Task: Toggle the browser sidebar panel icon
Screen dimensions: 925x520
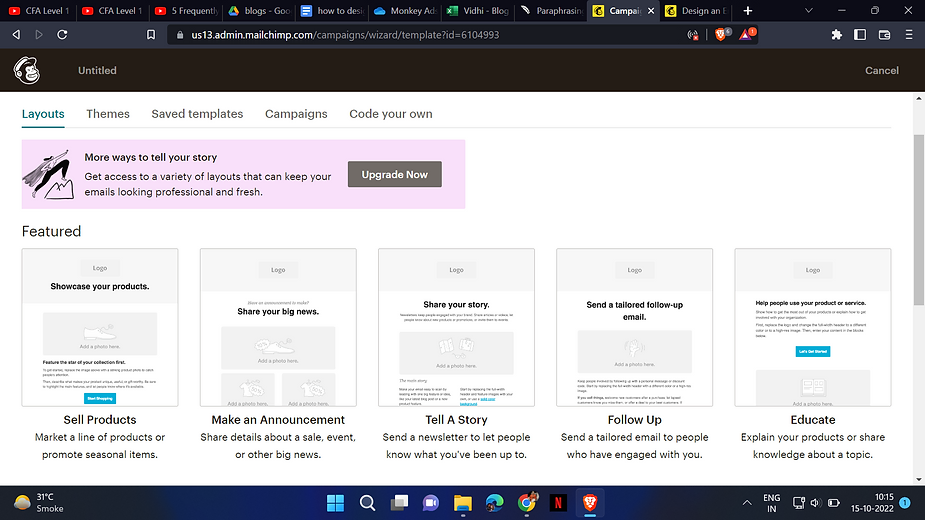Action: coord(860,34)
